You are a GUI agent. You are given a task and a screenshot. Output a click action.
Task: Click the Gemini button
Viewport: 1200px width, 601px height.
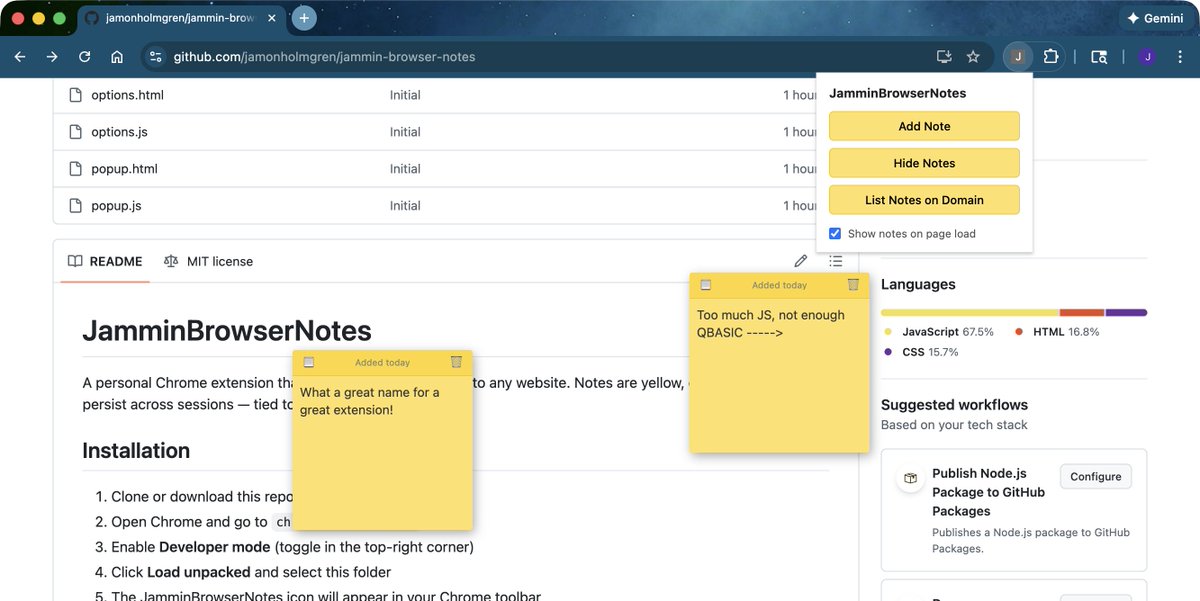(x=1155, y=18)
